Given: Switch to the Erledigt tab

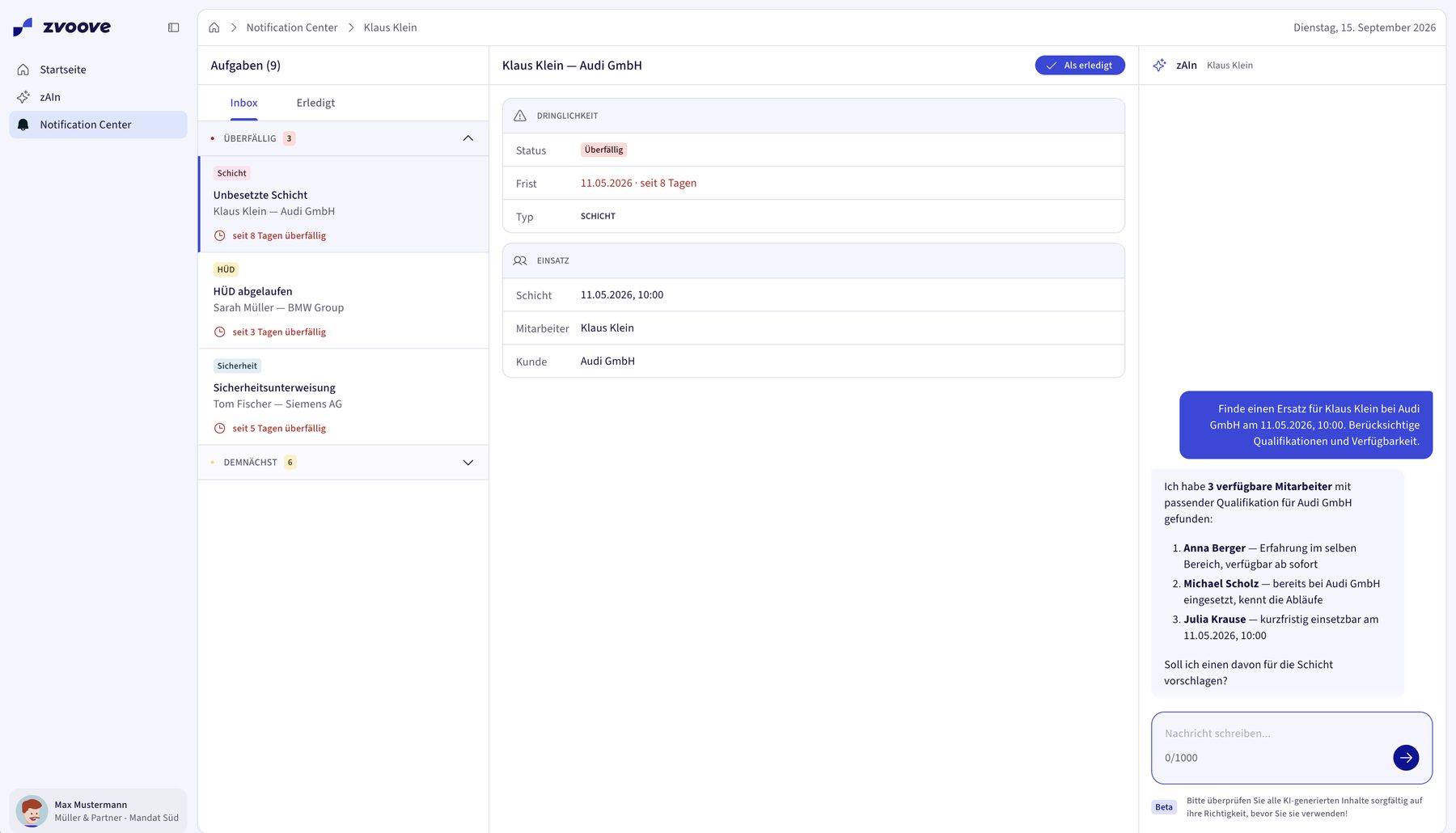Looking at the screenshot, I should click(x=315, y=103).
